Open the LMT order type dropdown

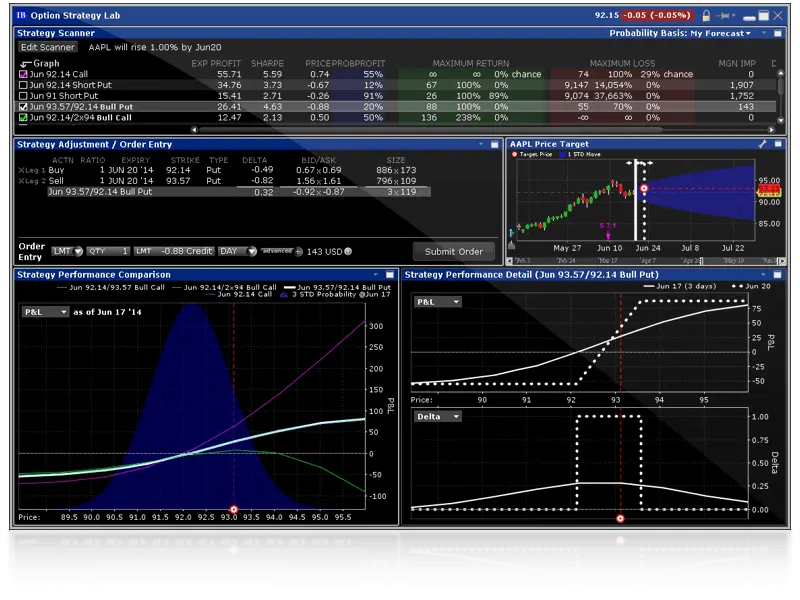click(x=67, y=252)
